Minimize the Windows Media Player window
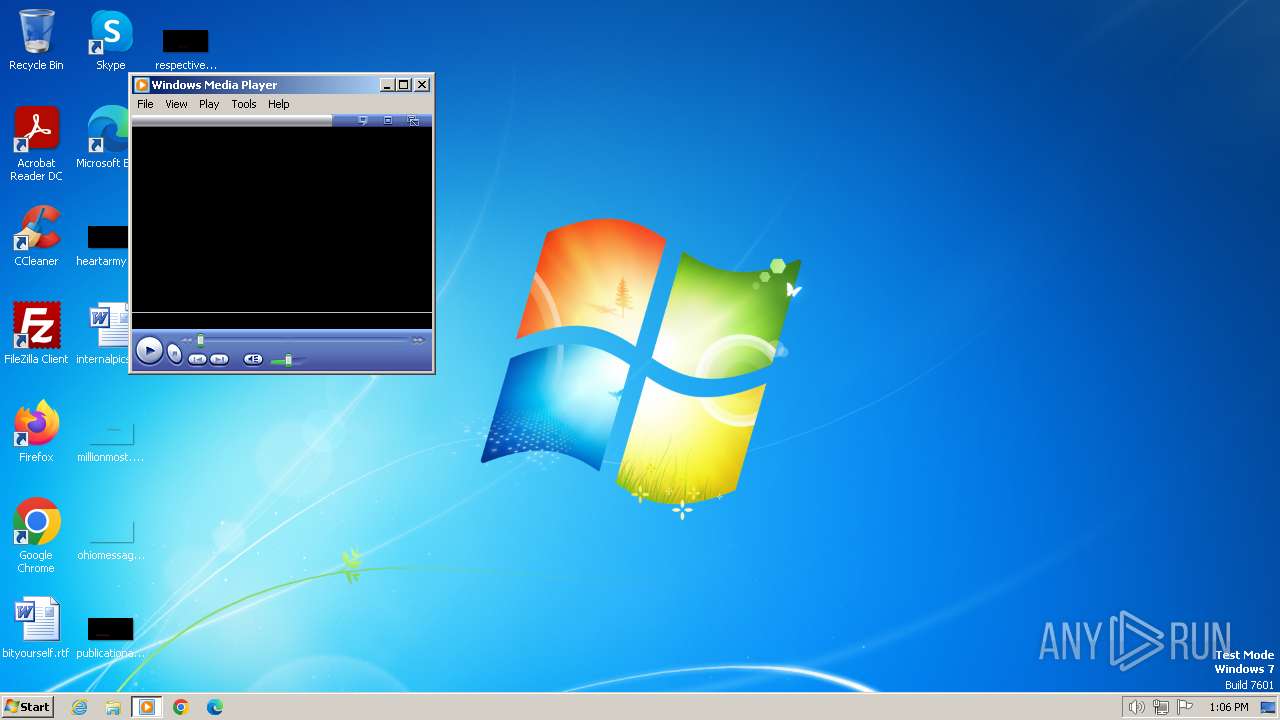This screenshot has width=1280, height=720. [388, 85]
